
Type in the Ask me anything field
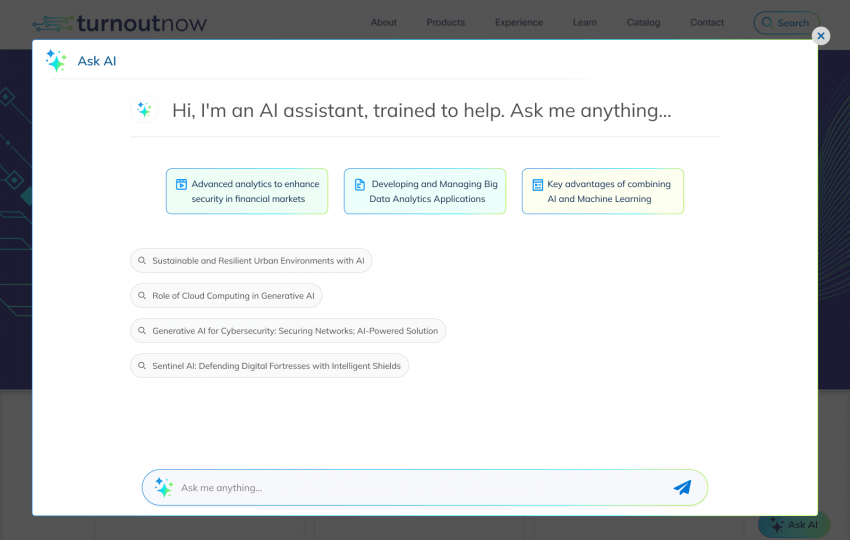pyautogui.click(x=420, y=488)
